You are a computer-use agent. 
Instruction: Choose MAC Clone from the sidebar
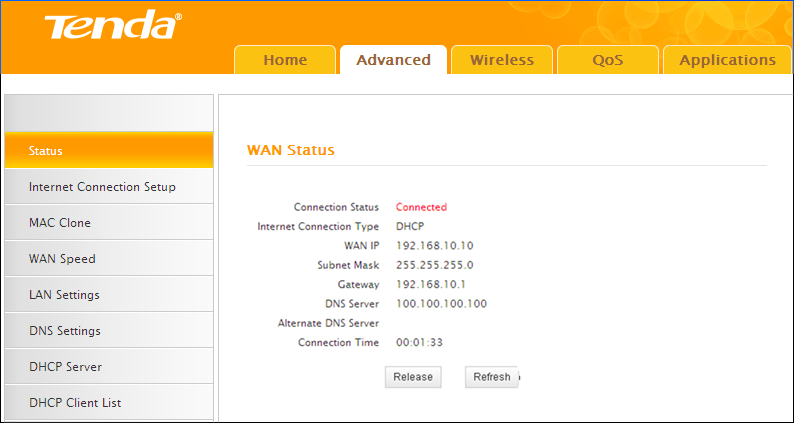point(108,223)
